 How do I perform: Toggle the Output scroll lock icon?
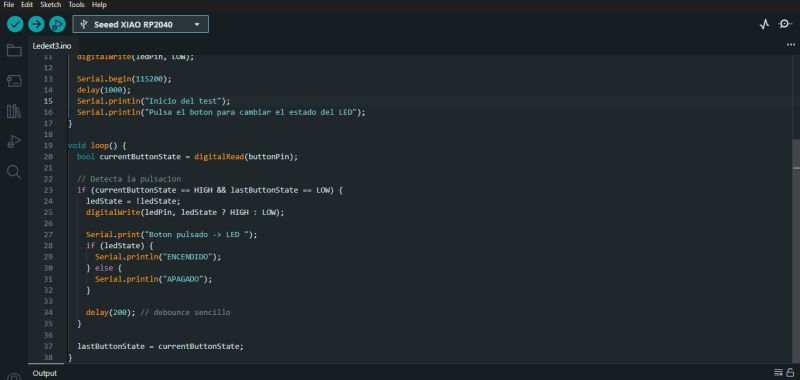[x=790, y=372]
